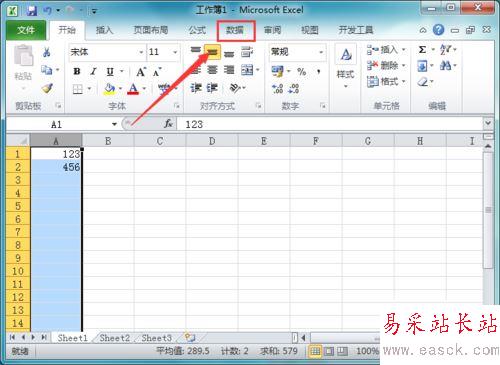Click Decrease Decimal icon
The width and height of the screenshot is (500, 365).
coord(294,88)
